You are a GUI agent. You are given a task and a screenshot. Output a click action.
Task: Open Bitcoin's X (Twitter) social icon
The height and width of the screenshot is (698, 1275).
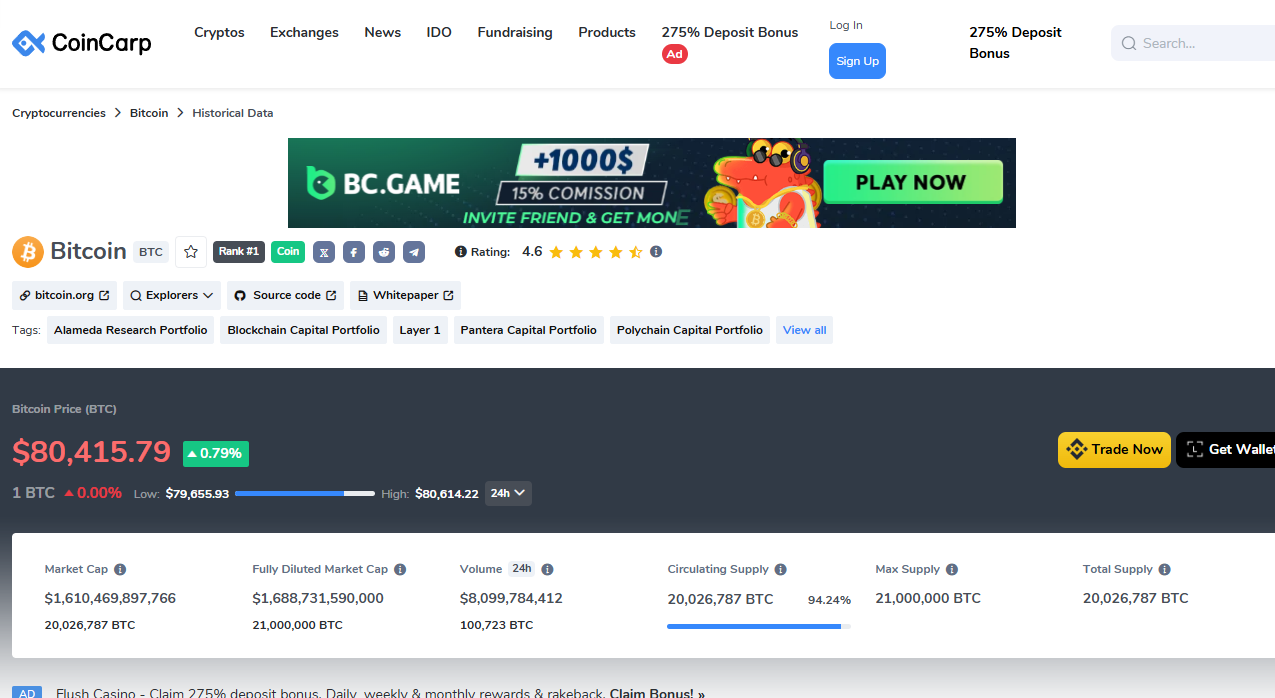click(324, 252)
